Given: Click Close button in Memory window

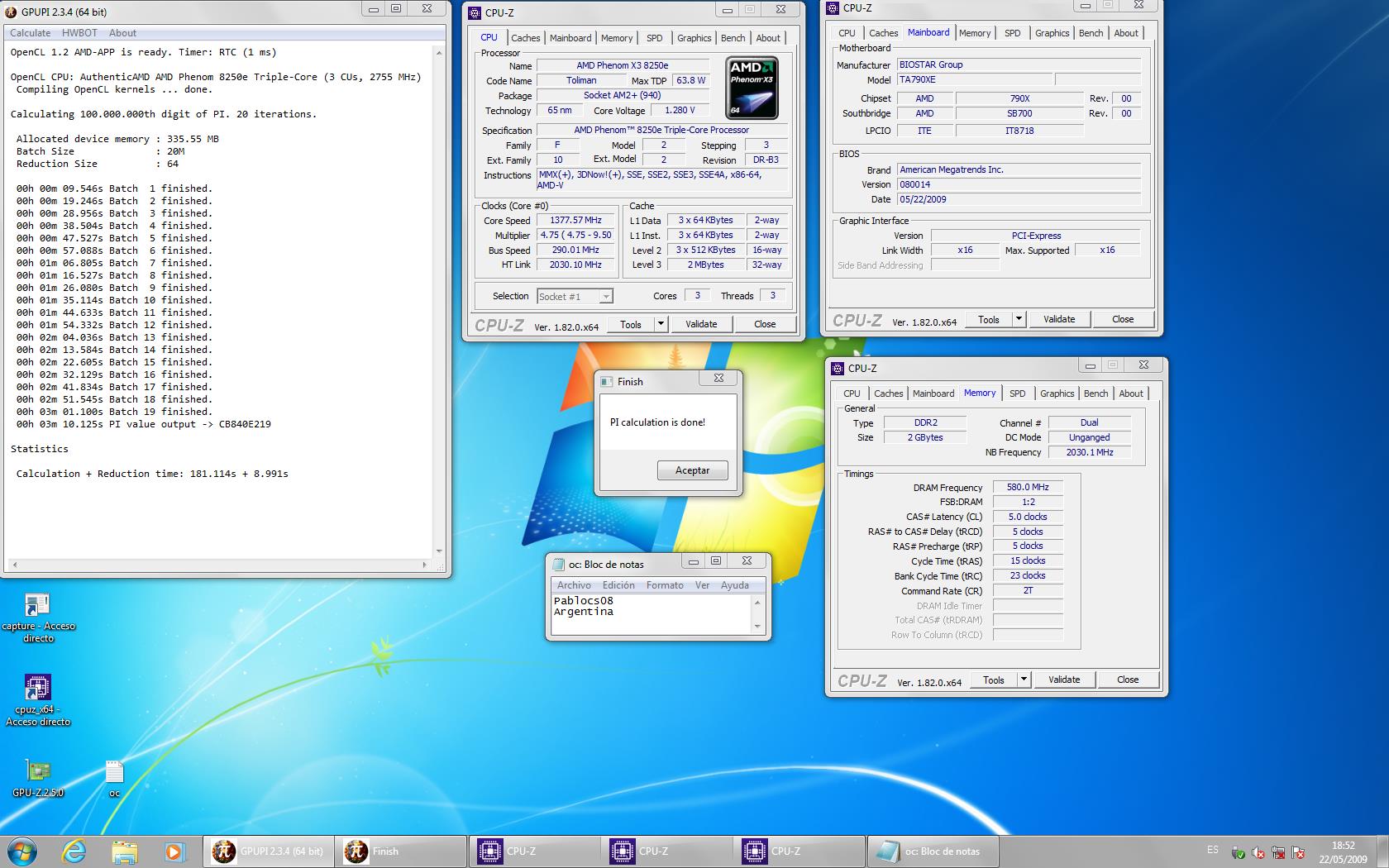Looking at the screenshot, I should point(1128,680).
